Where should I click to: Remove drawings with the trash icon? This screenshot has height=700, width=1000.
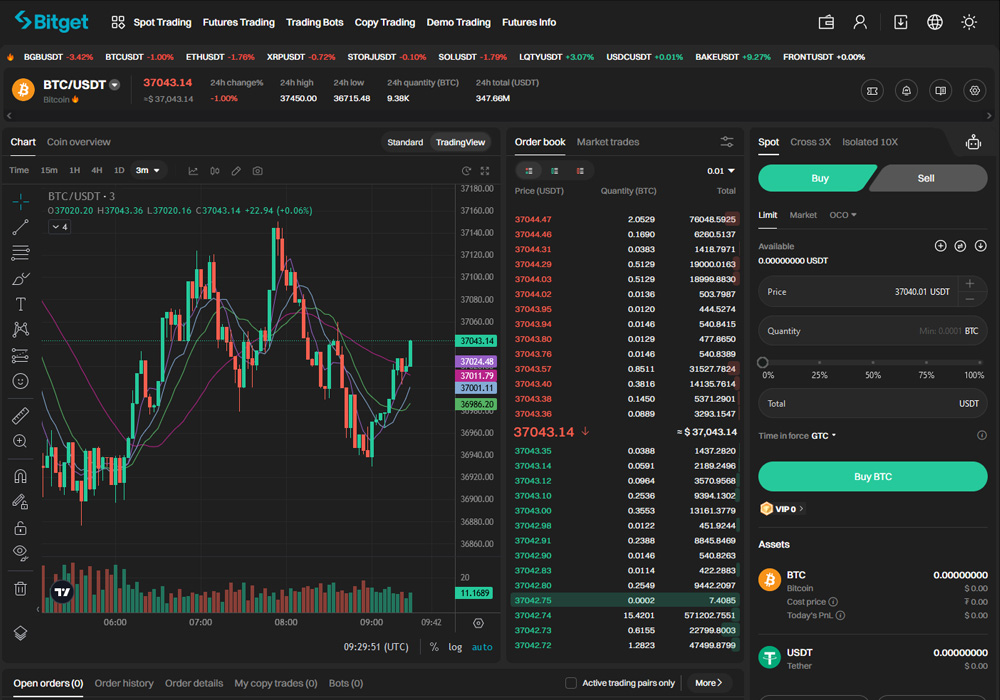(x=20, y=588)
